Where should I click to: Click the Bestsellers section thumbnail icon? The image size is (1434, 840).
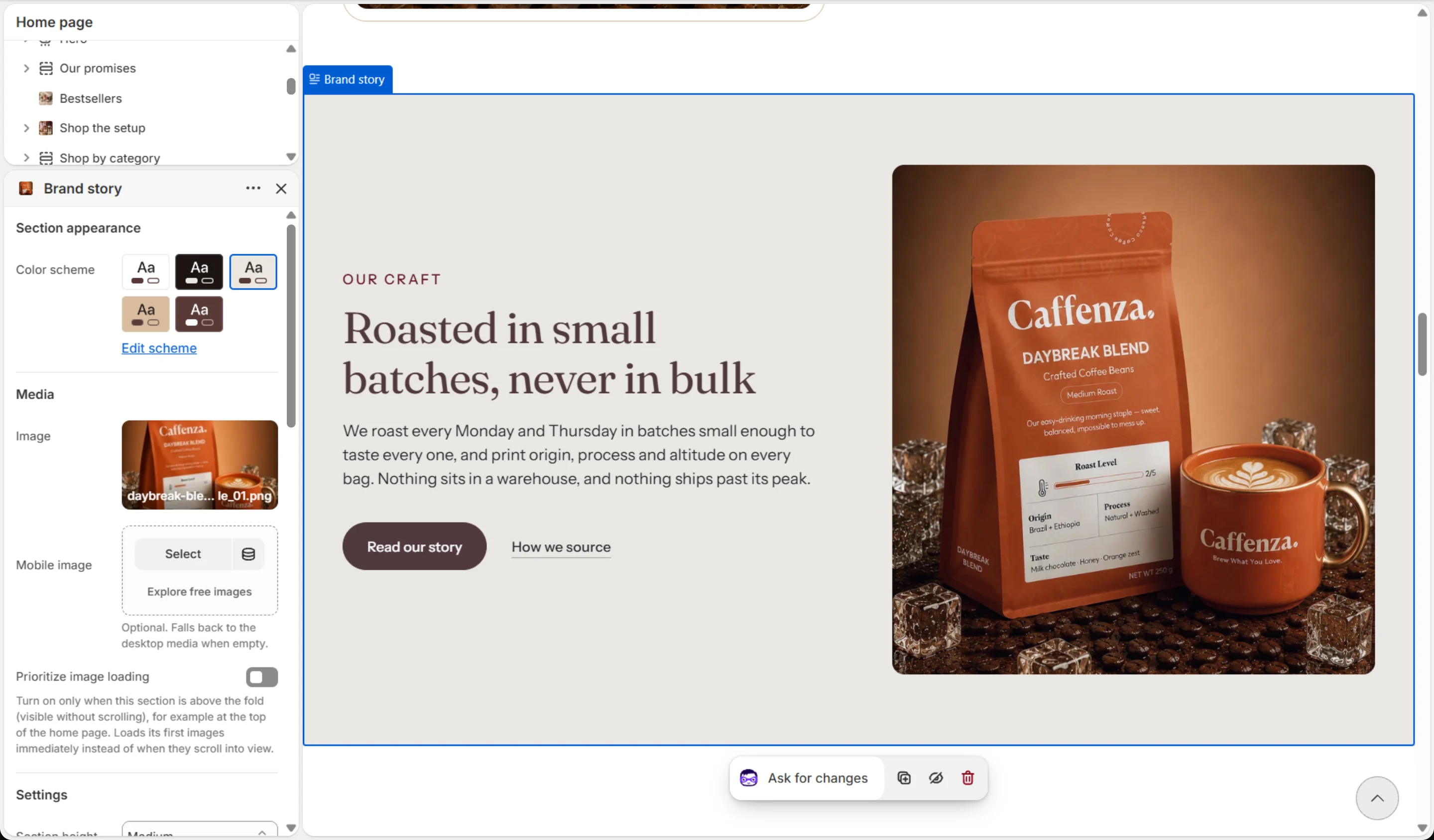[x=45, y=99]
